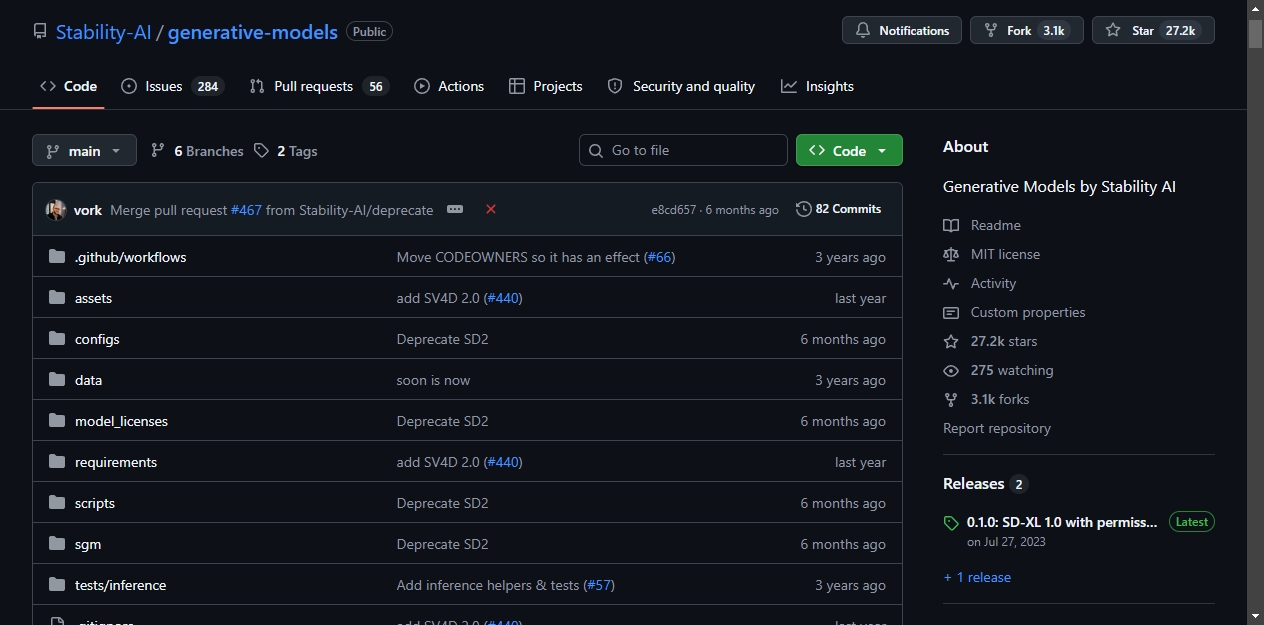This screenshot has width=1264, height=625.
Task: Star the repository with the Star button
Action: [1153, 30]
